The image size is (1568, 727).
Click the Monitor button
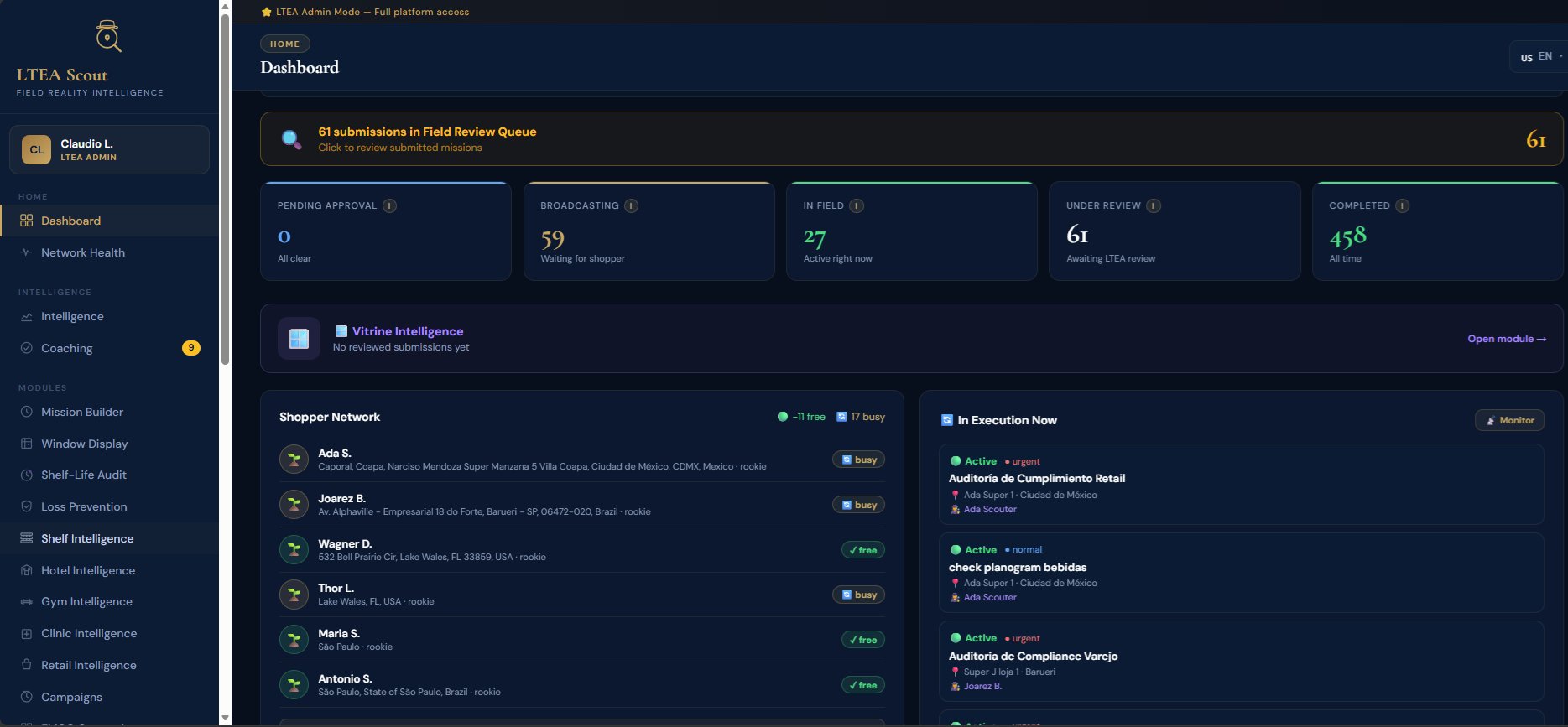pyautogui.click(x=1509, y=420)
